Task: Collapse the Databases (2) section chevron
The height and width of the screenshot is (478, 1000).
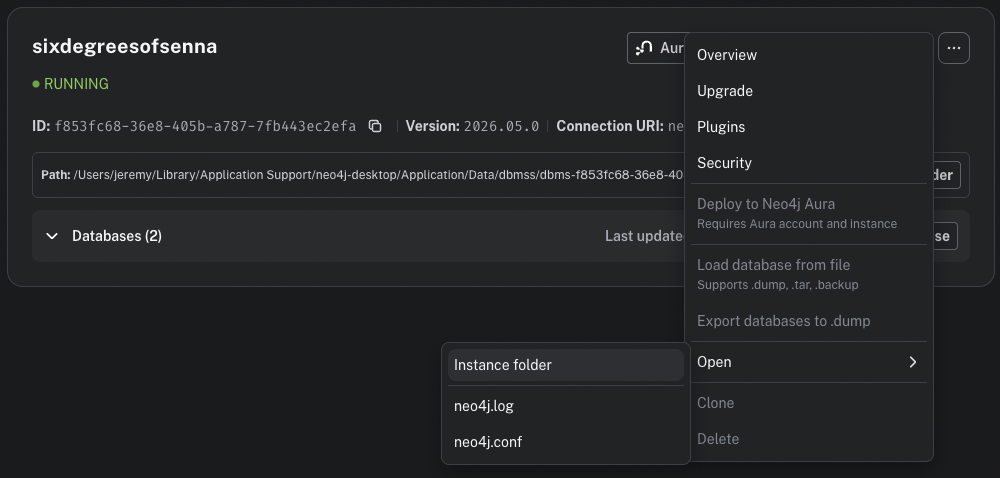Action: tap(52, 236)
